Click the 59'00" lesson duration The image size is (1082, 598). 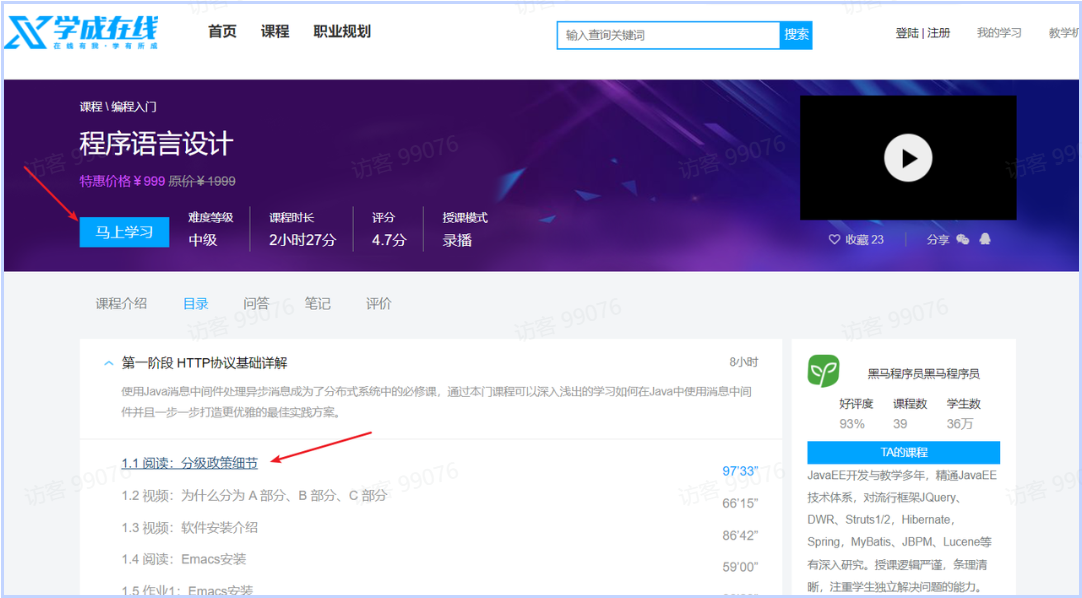[x=740, y=567]
